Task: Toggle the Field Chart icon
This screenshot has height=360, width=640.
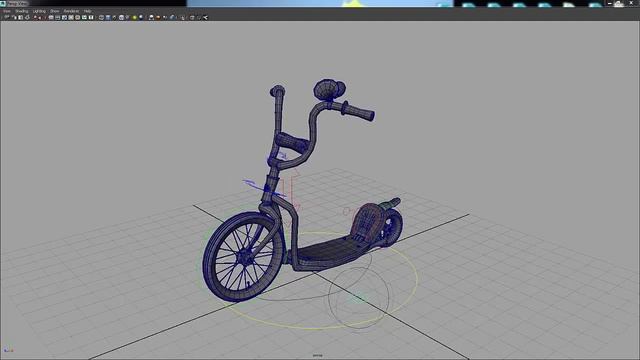Action: click(78, 18)
